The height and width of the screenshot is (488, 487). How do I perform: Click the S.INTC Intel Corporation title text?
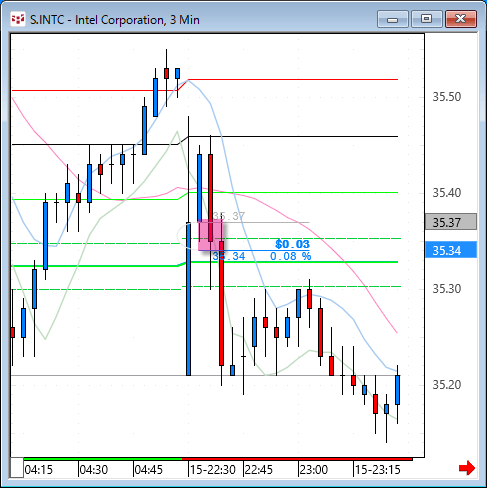[115, 20]
